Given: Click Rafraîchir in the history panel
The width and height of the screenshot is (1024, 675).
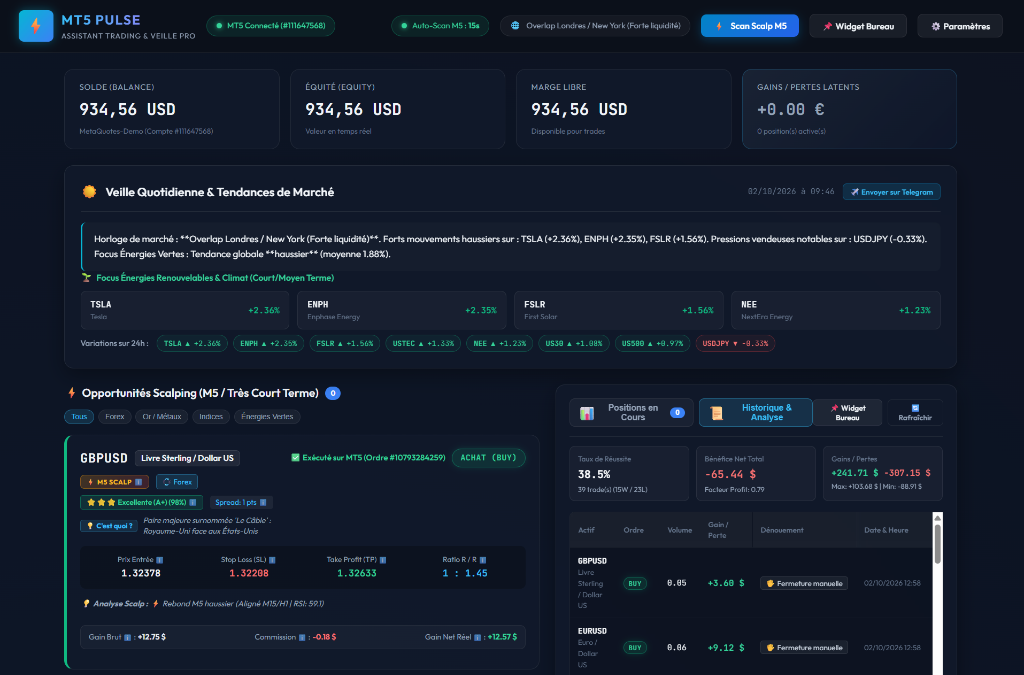Looking at the screenshot, I should [915, 413].
